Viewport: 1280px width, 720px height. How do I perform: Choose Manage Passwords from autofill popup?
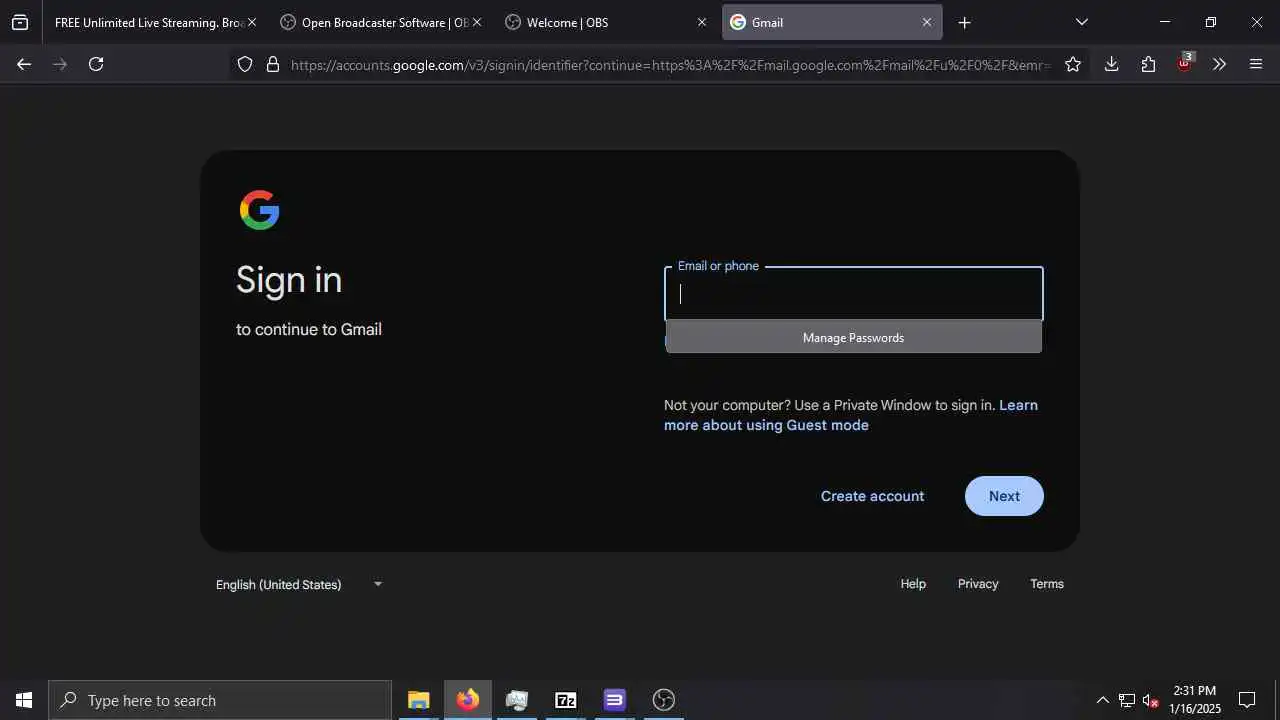[853, 337]
